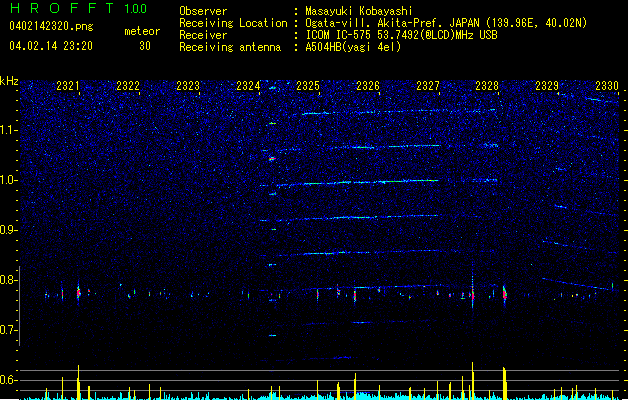This screenshot has width=629, height=400.
Task: Click the date stamp 04.02.14 23:20
Action: click(x=51, y=46)
